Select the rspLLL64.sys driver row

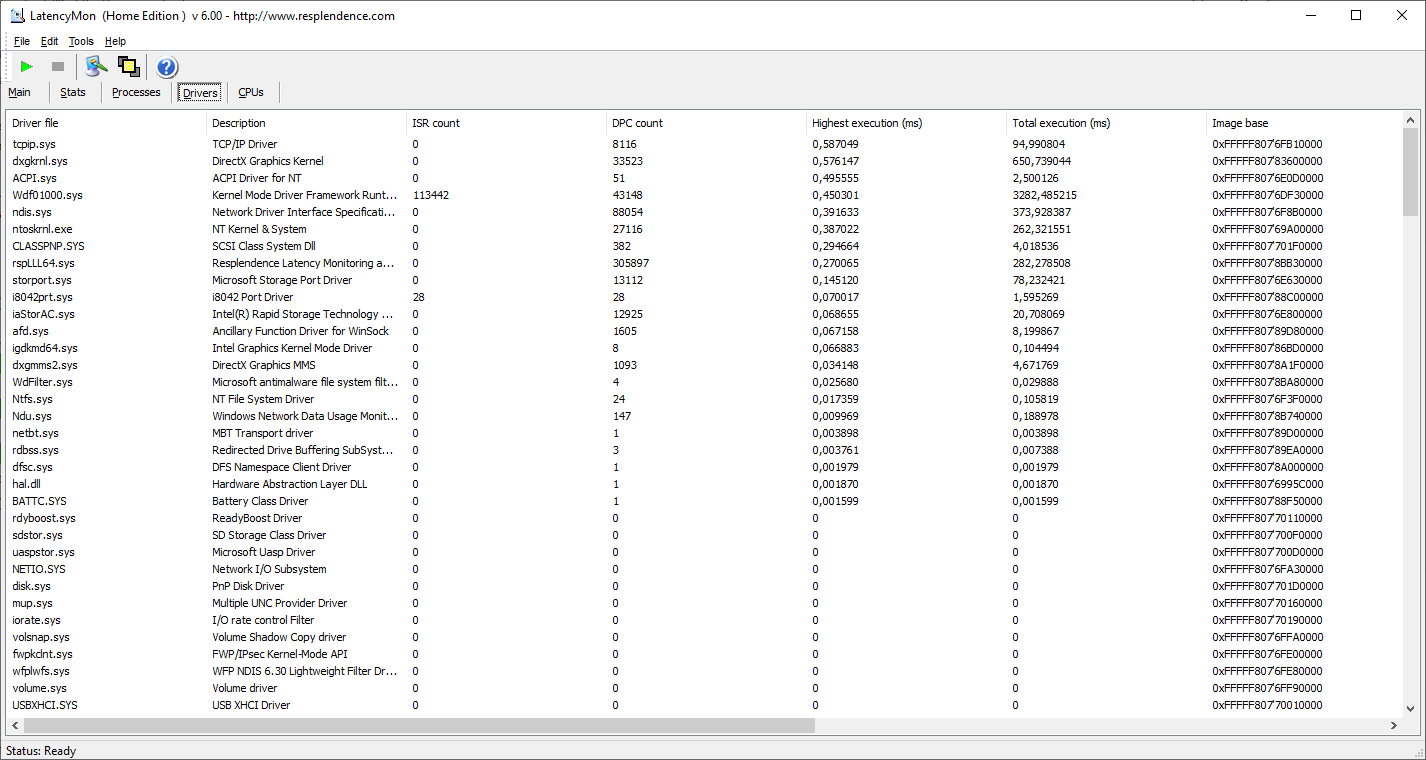pyautogui.click(x=705, y=263)
